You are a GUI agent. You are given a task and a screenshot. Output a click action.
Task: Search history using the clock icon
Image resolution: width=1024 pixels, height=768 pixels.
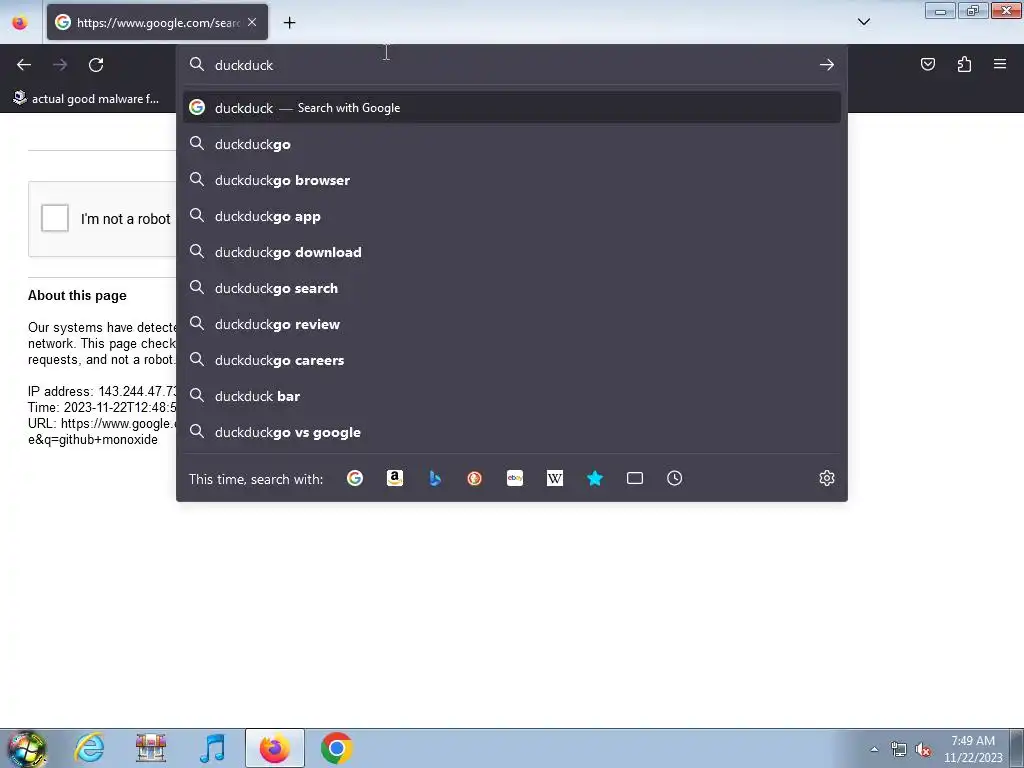(x=675, y=479)
